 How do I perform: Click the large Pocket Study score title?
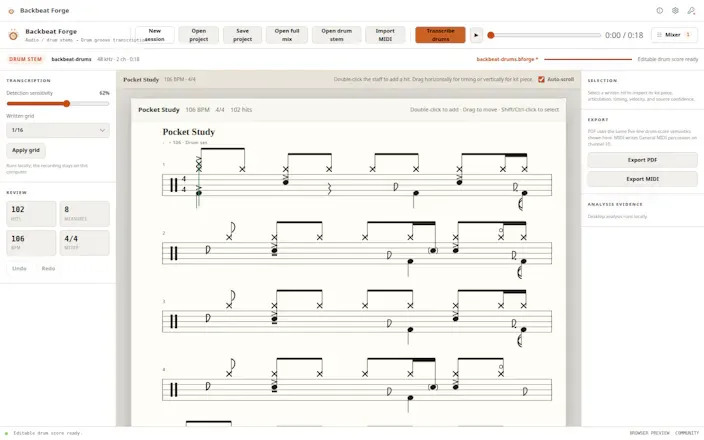coord(189,132)
